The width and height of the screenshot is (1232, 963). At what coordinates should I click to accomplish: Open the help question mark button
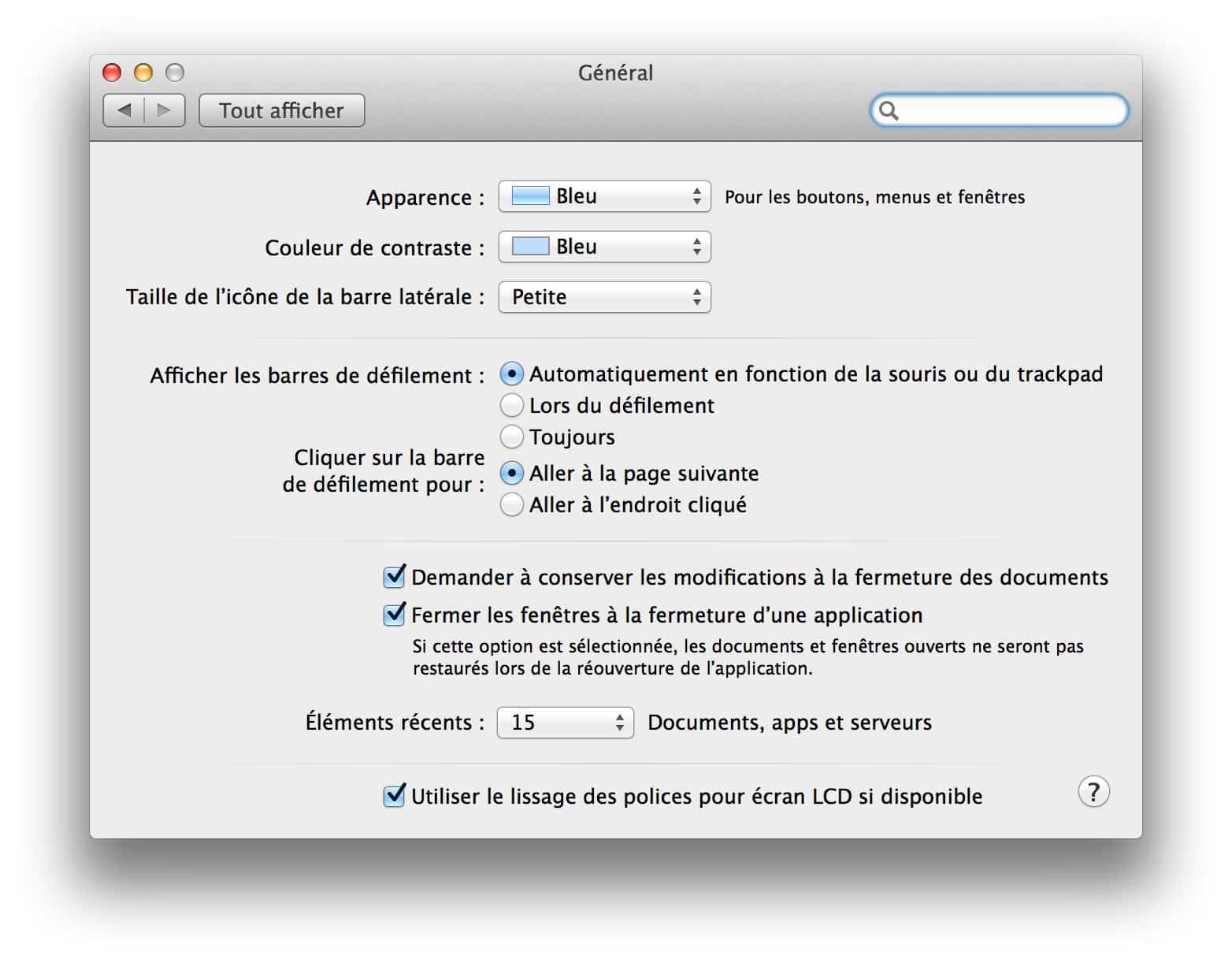click(1093, 792)
